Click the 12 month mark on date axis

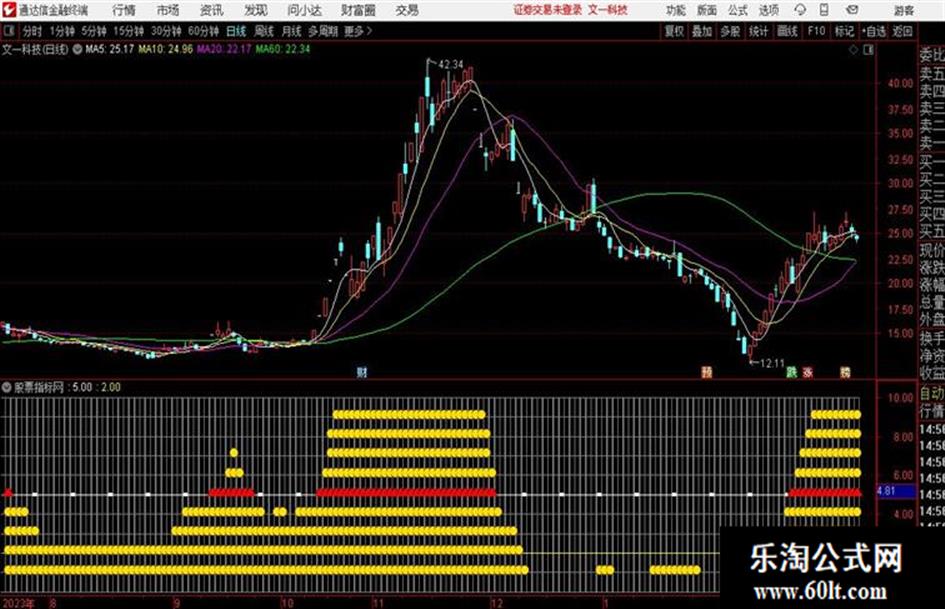point(497,603)
